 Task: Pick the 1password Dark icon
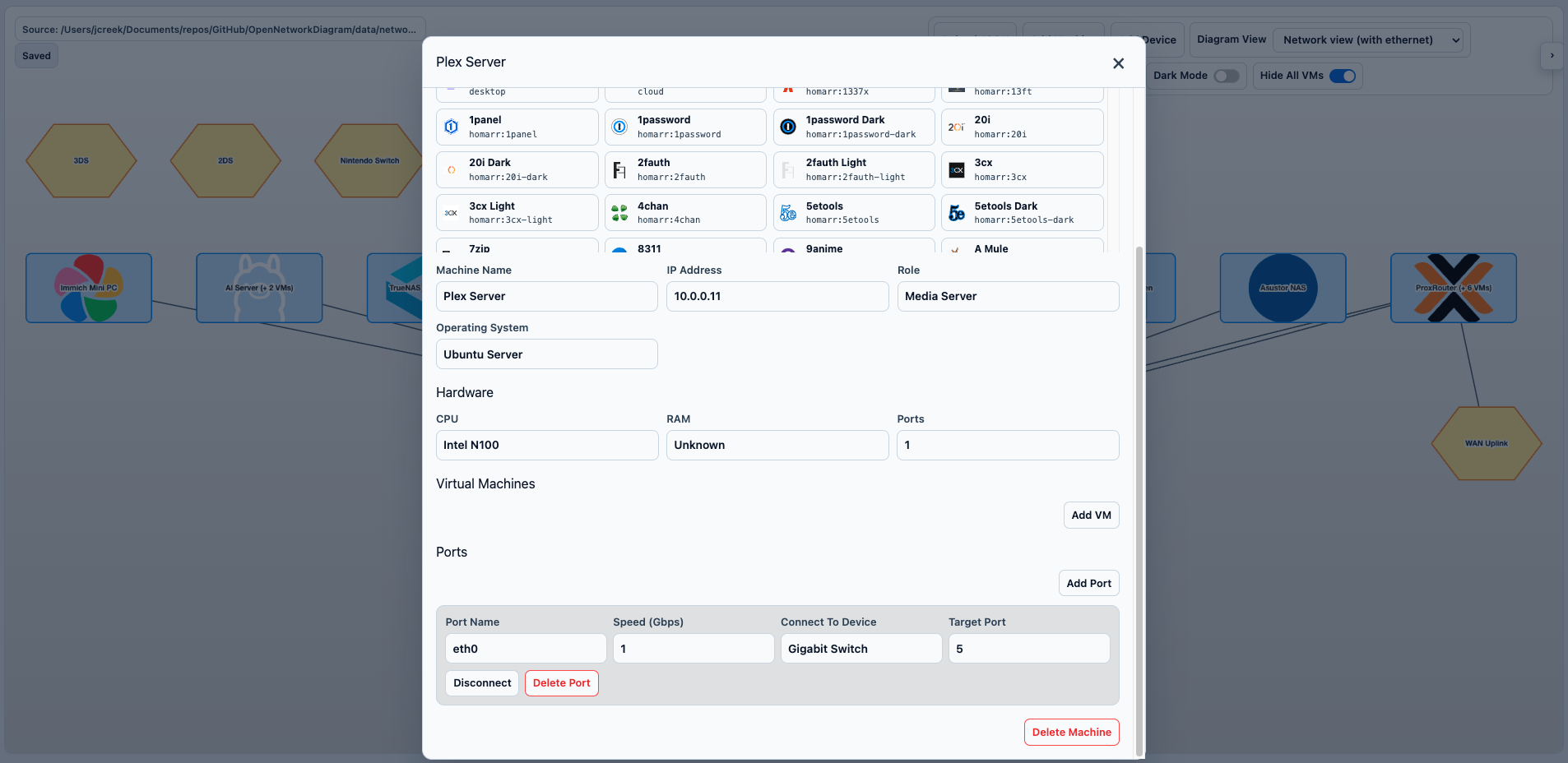click(x=854, y=127)
